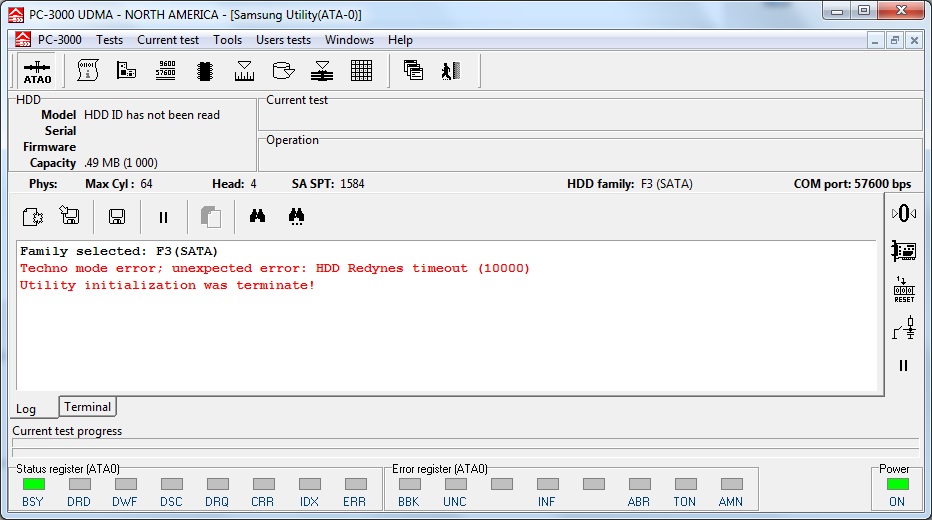Click the ATA0 port selection icon
The height and width of the screenshot is (520, 932).
click(37, 72)
